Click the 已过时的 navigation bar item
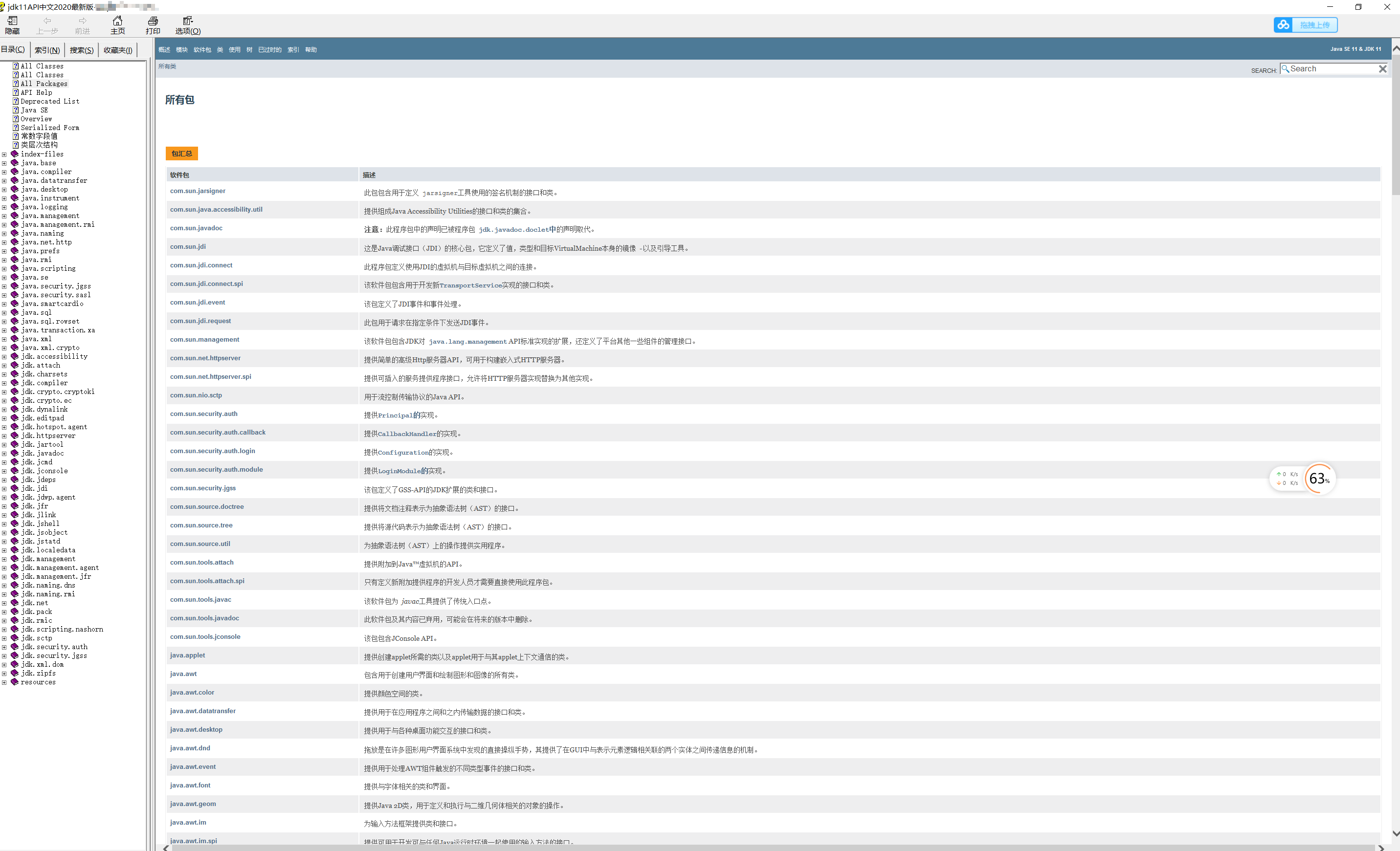1400x851 pixels. point(269,50)
